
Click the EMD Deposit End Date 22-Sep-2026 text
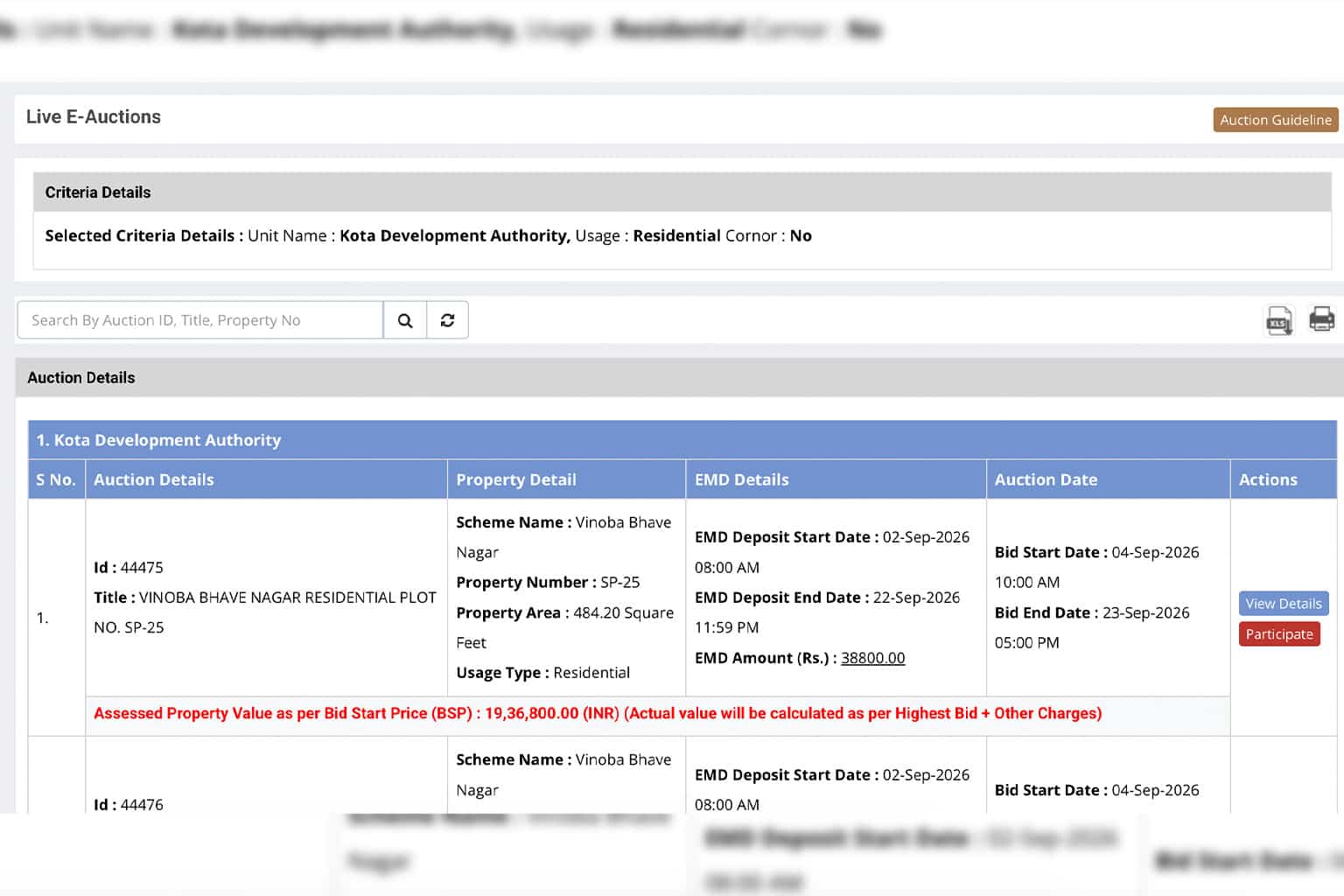[x=828, y=598]
